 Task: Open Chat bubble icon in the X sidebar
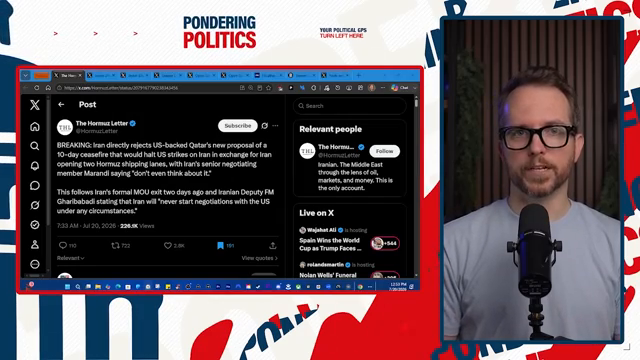point(35,185)
